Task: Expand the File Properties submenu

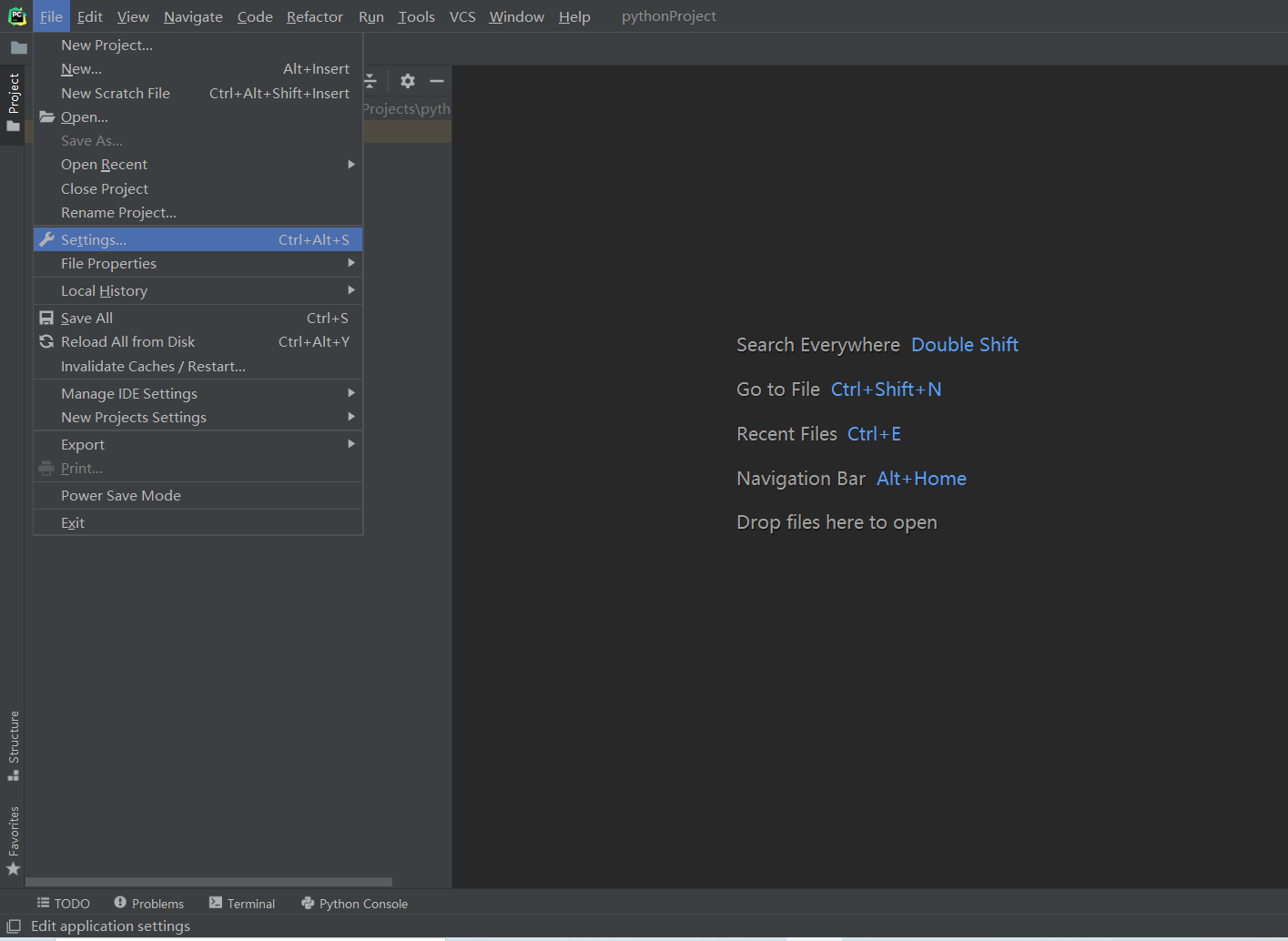Action: 198,263
